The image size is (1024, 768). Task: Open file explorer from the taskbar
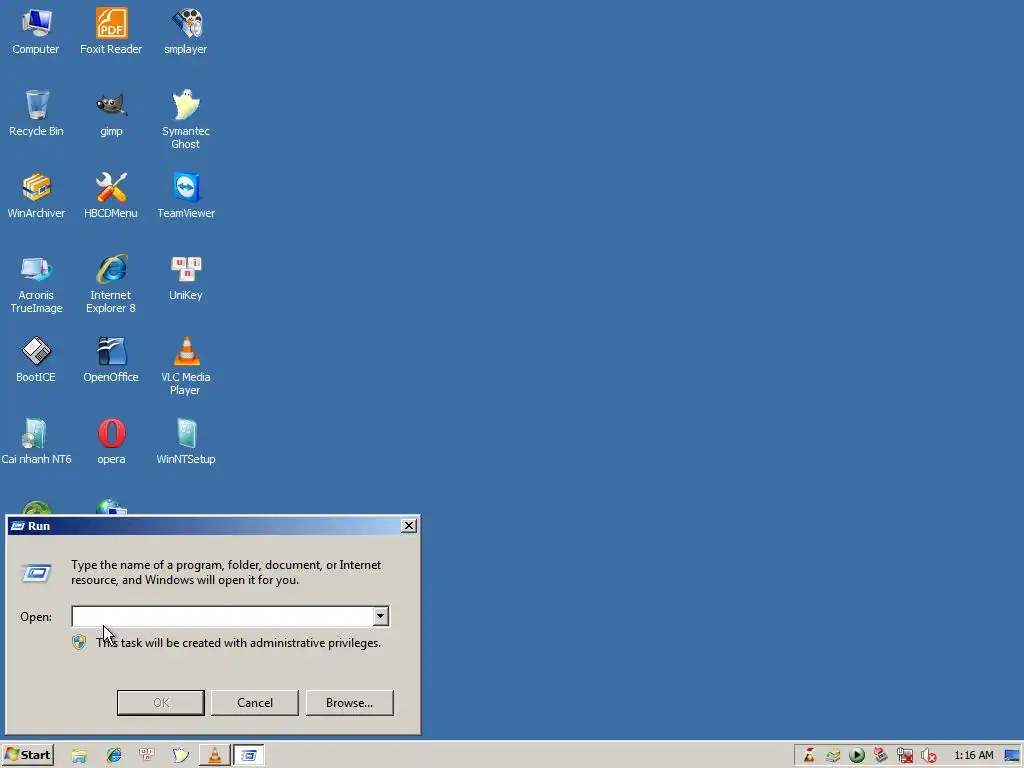point(79,756)
